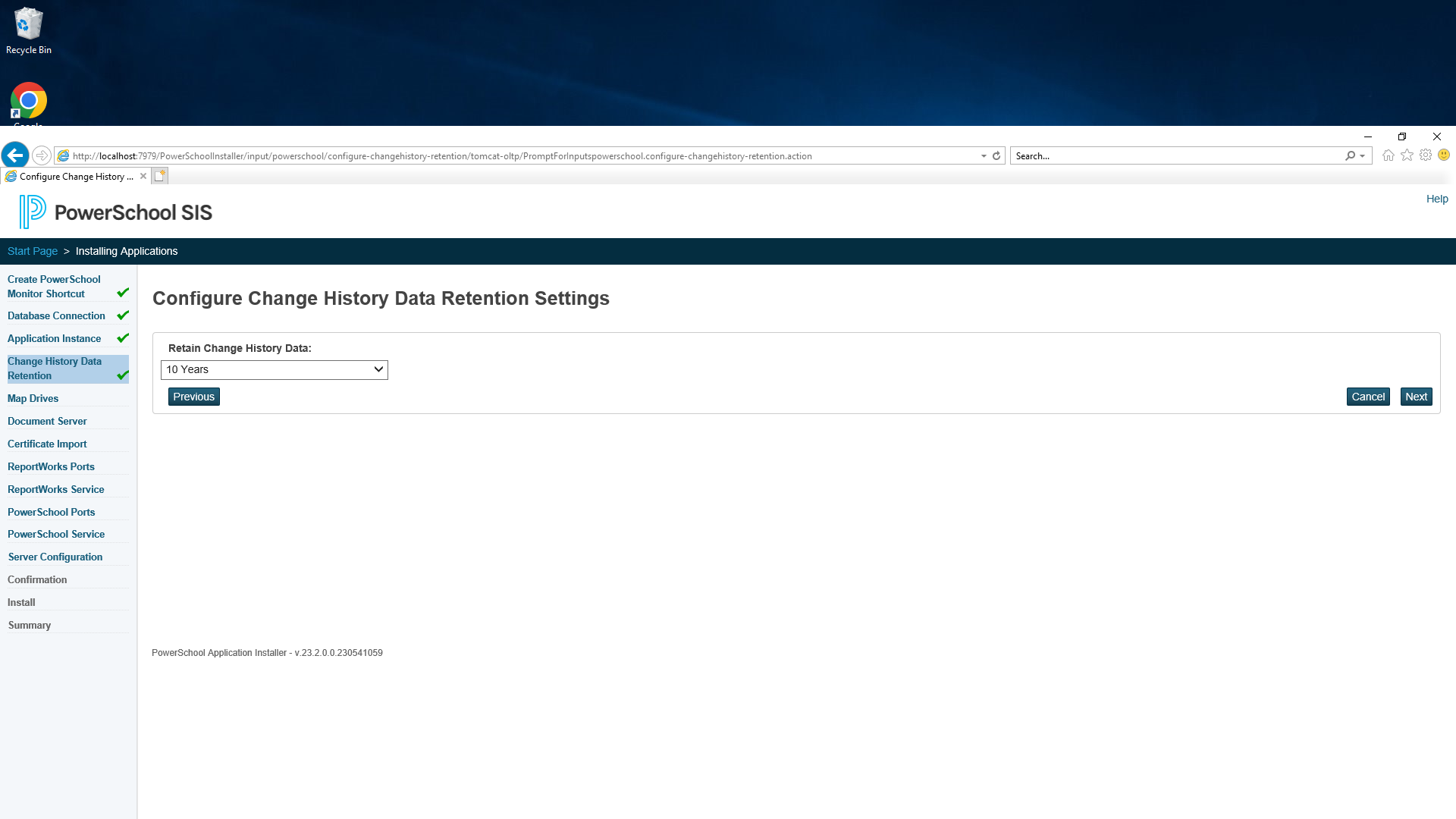Open the Help link
The width and height of the screenshot is (1456, 819).
click(1437, 199)
